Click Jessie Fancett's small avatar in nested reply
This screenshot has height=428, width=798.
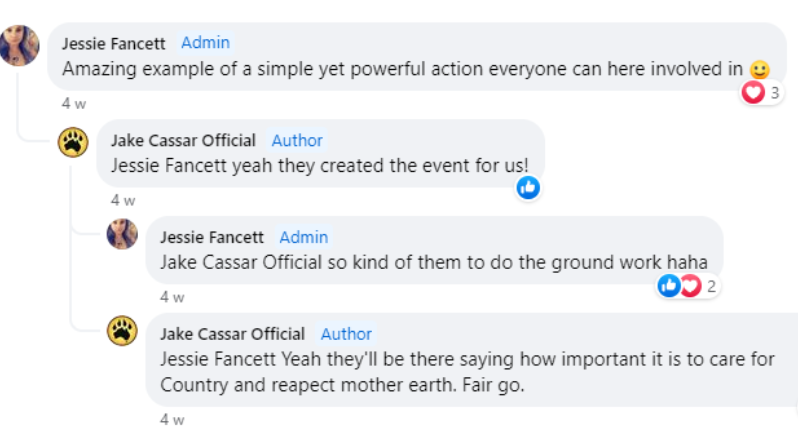[122, 234]
